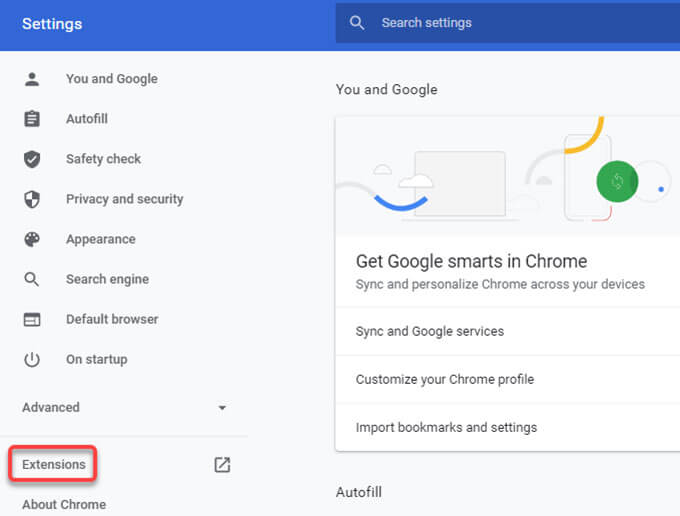Click the Privacy and security shield icon
Viewport: 680px width, 516px height.
tap(32, 199)
